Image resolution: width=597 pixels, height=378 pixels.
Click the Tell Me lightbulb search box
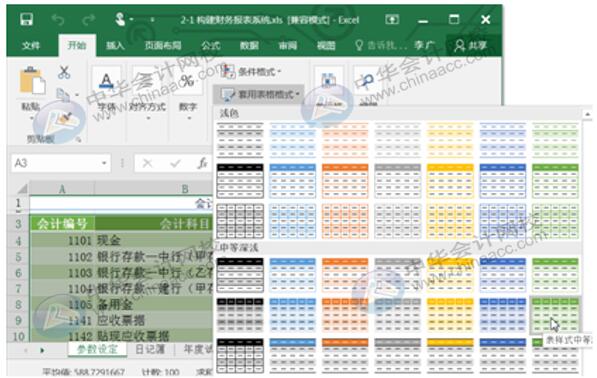(x=380, y=46)
